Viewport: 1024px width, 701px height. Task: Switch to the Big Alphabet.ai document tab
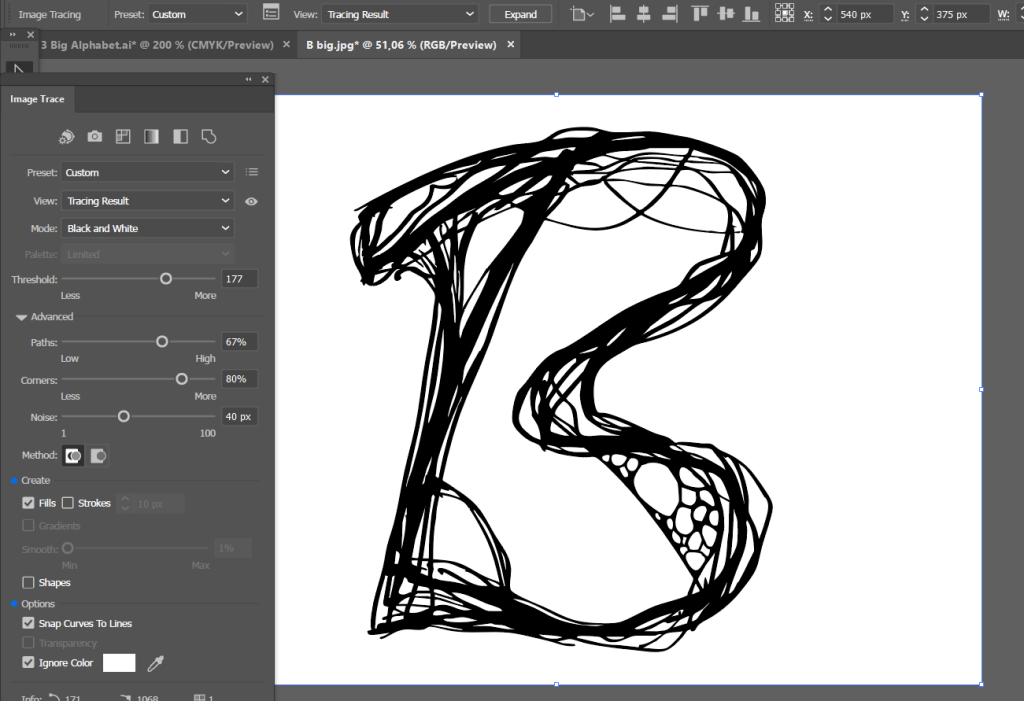(155, 45)
